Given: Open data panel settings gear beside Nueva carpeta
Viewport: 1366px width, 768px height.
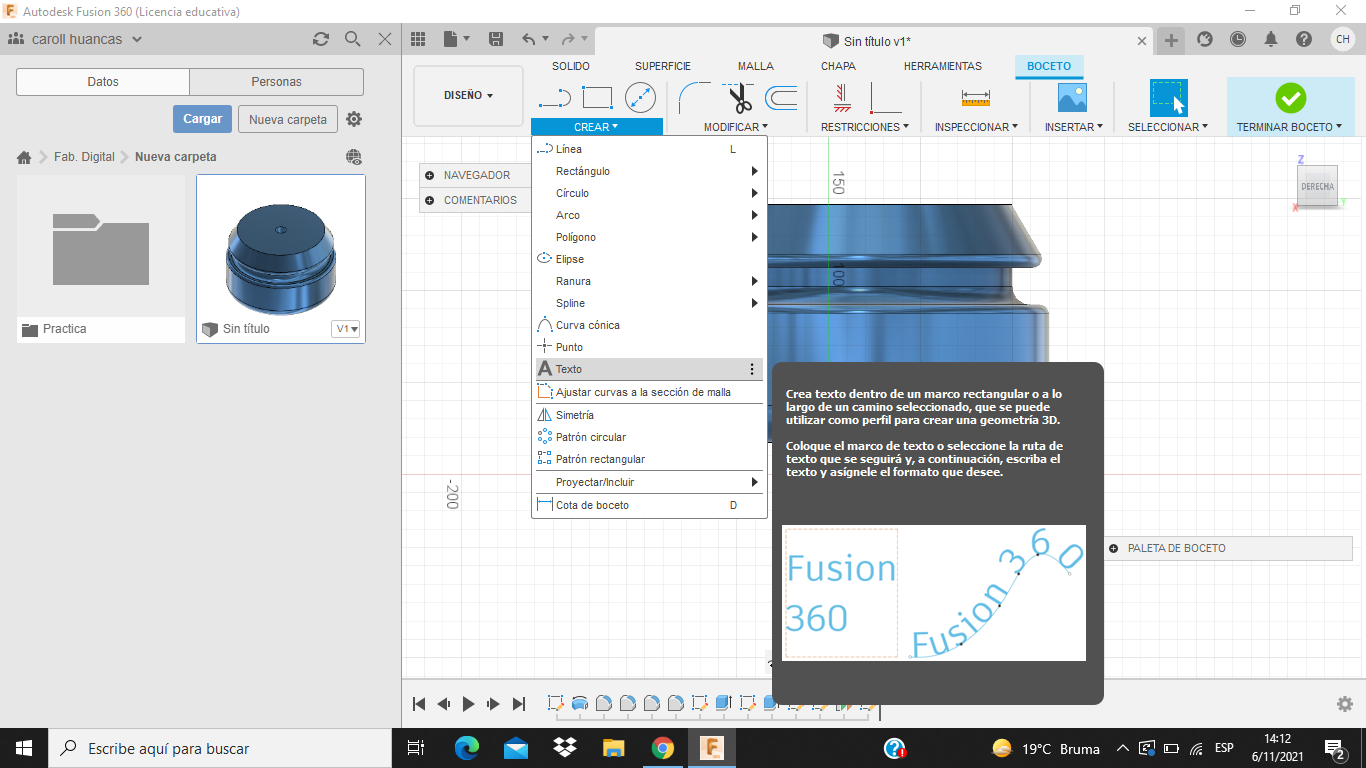Looking at the screenshot, I should coord(354,119).
